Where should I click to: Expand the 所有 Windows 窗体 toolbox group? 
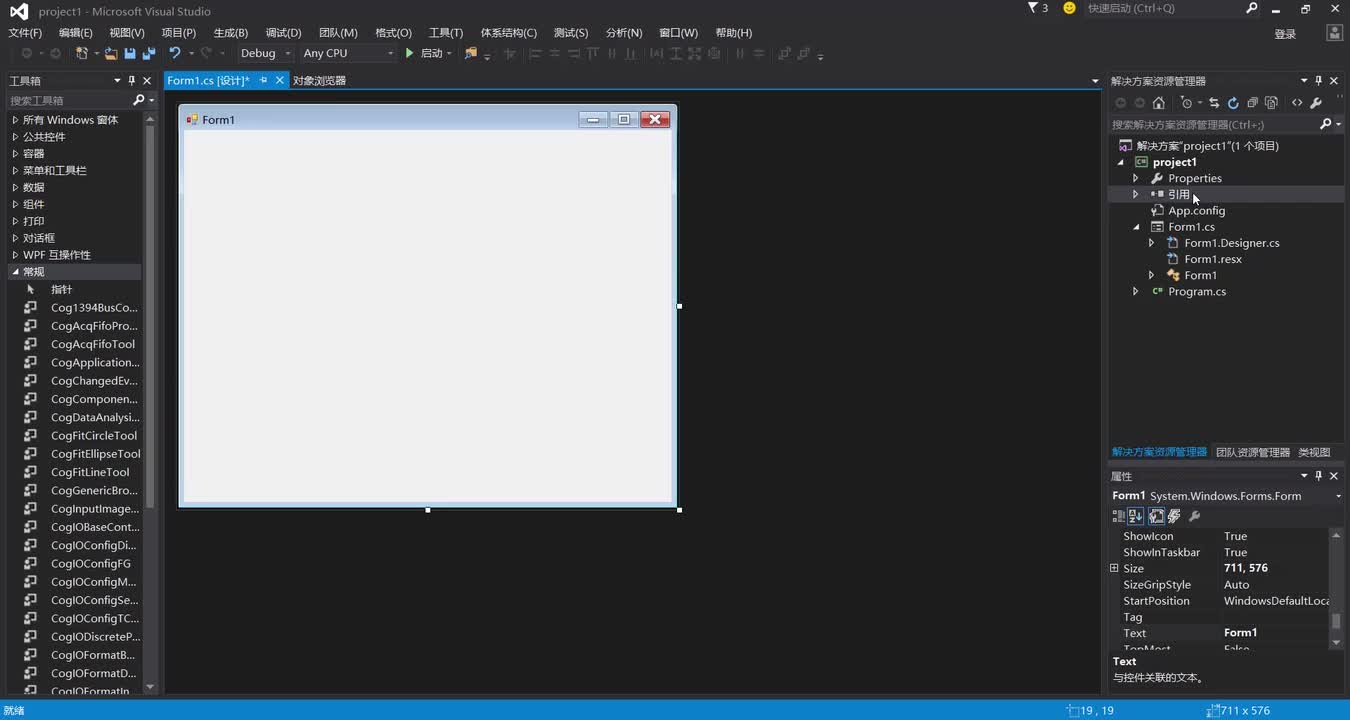[x=15, y=120]
